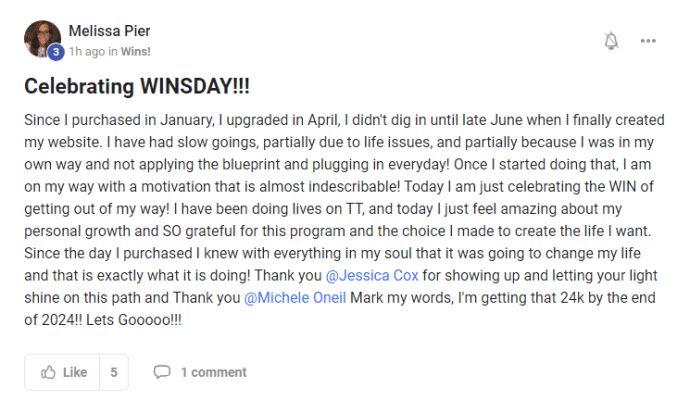Expand the '1 comment' thread

tap(214, 372)
